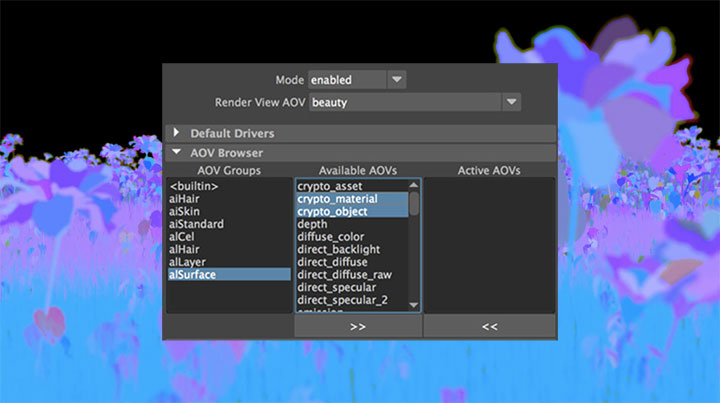Select aiStandard in AOV Groups list
The width and height of the screenshot is (720, 403).
coord(196,224)
